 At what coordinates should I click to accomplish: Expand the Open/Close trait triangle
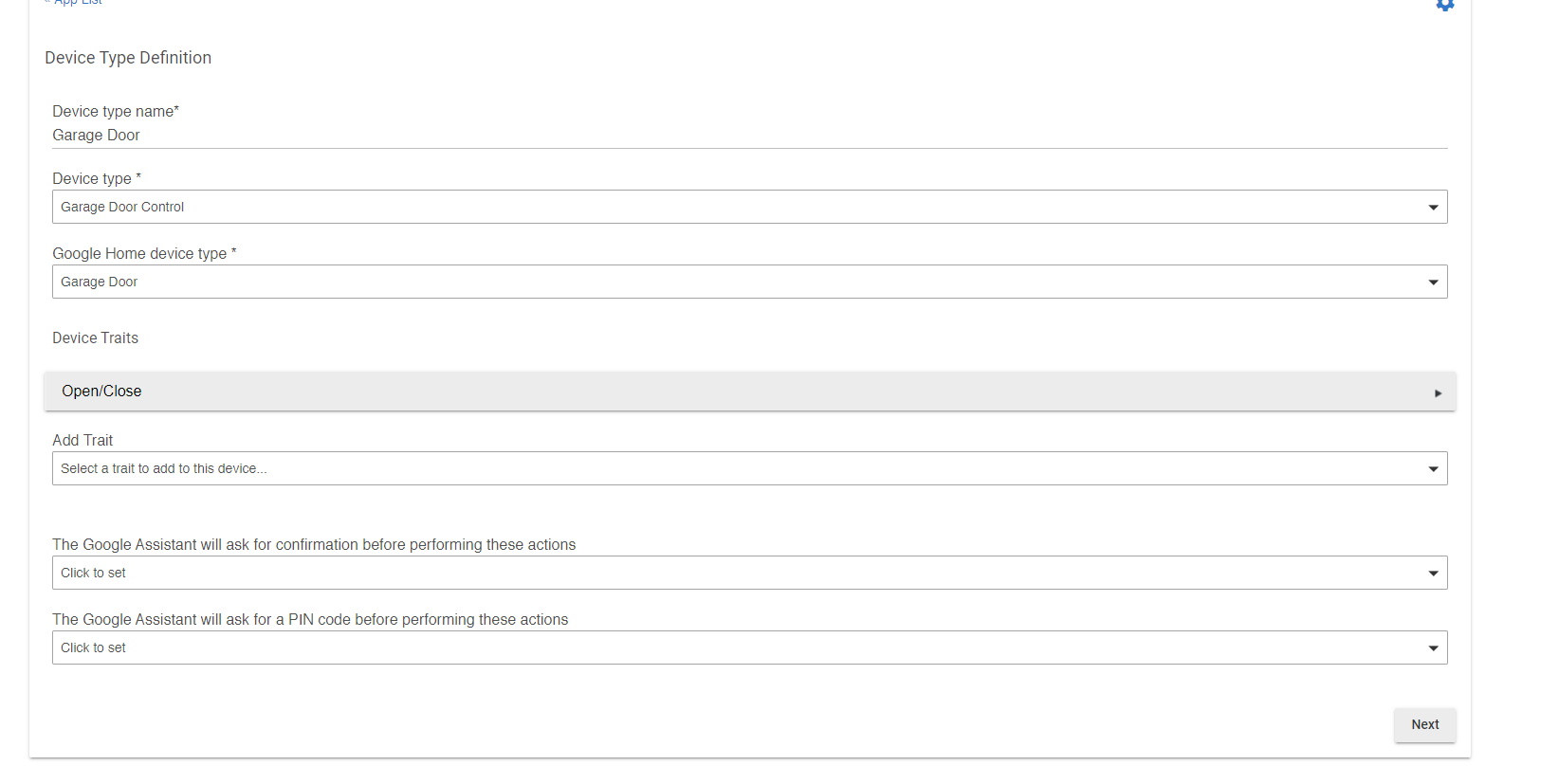tap(1438, 392)
